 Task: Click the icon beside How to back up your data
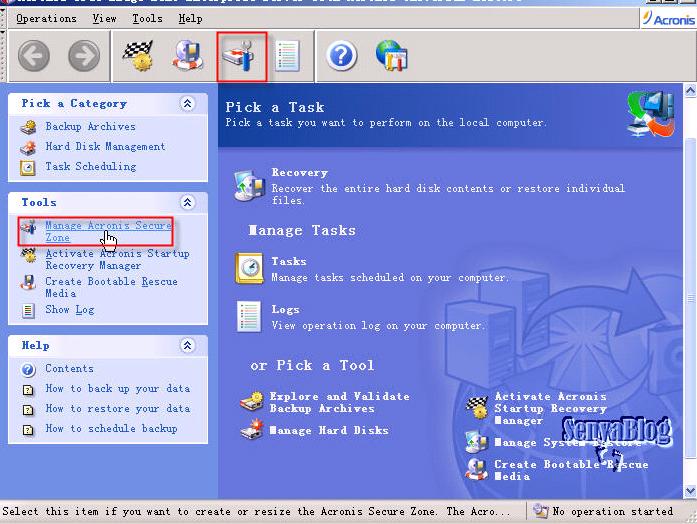pos(28,390)
